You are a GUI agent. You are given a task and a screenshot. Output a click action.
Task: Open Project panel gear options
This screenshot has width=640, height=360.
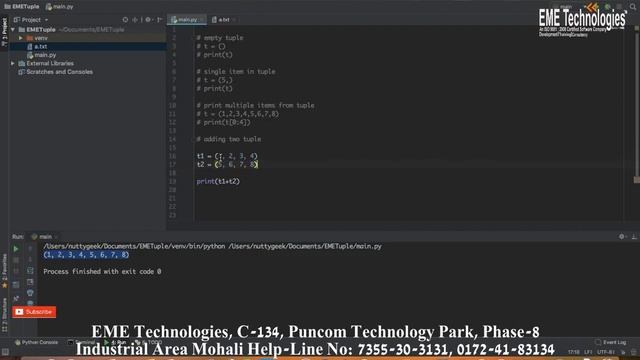pyautogui.click(x=148, y=20)
